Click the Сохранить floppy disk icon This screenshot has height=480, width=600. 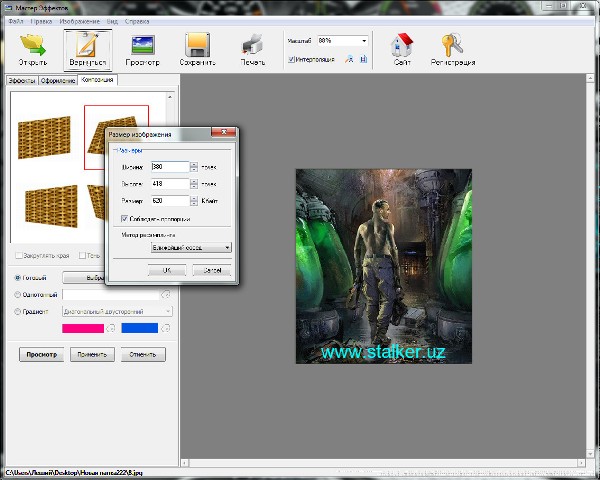pos(198,44)
